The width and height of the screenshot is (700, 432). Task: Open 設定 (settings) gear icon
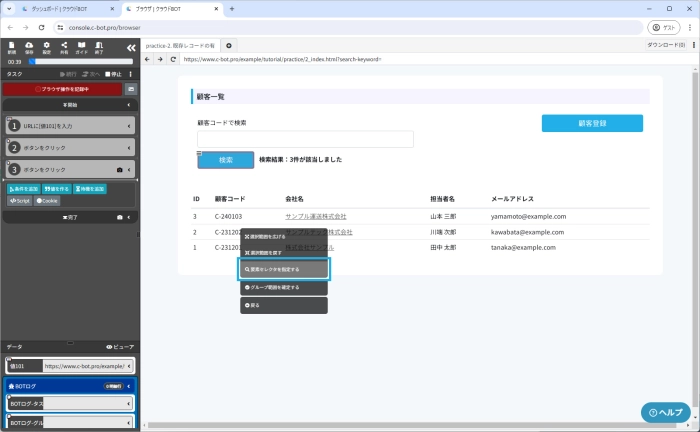47,47
